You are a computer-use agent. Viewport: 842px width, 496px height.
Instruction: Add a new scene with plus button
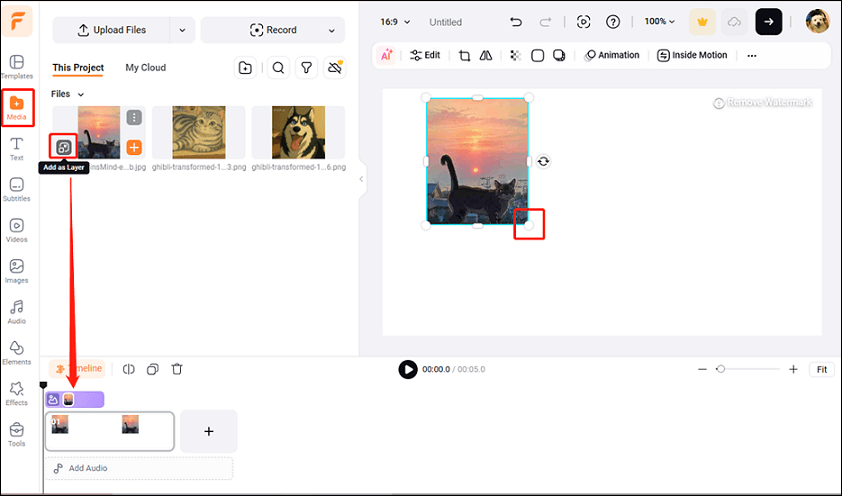pos(209,431)
